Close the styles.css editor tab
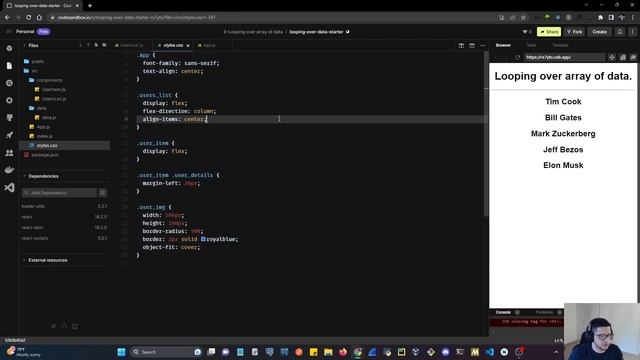 click(188, 46)
